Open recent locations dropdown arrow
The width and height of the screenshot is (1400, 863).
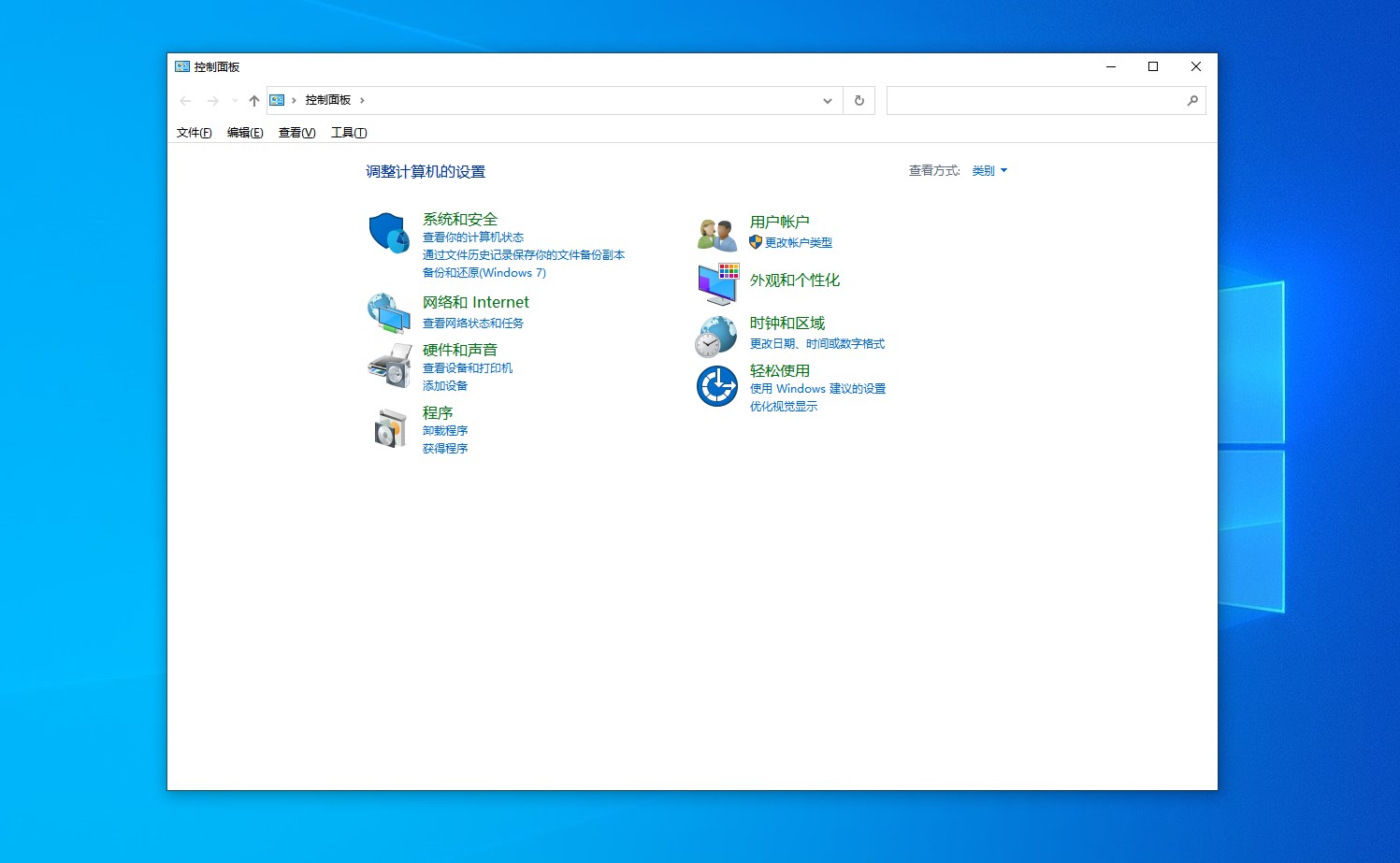tap(235, 101)
